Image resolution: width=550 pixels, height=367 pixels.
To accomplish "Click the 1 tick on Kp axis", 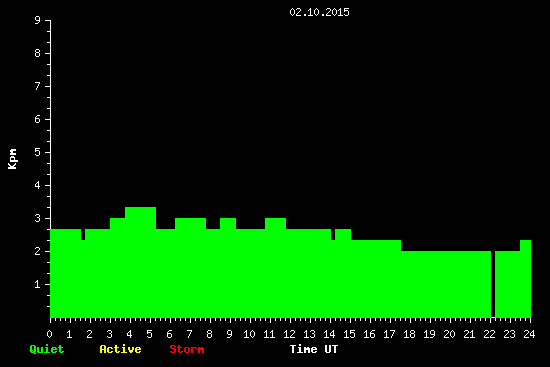I will (38, 284).
